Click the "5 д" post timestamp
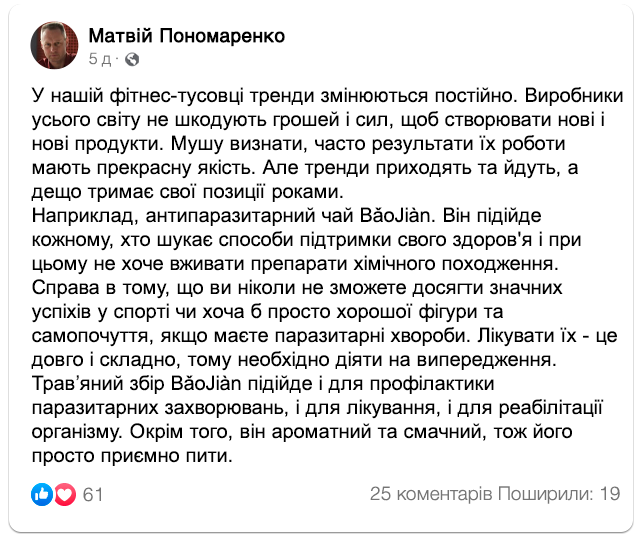The height and width of the screenshot is (542, 641). [x=100, y=59]
